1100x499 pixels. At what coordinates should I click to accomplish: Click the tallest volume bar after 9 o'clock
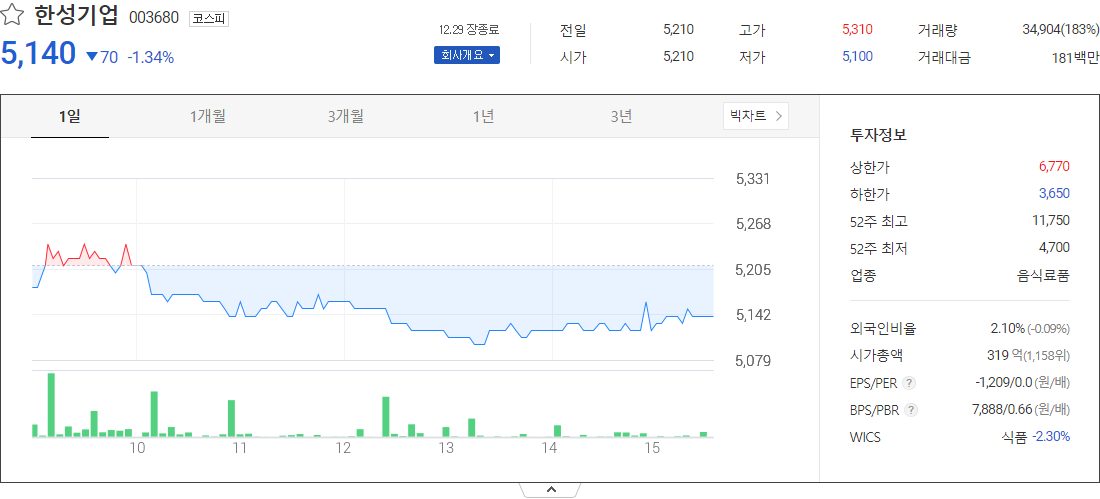tap(51, 405)
